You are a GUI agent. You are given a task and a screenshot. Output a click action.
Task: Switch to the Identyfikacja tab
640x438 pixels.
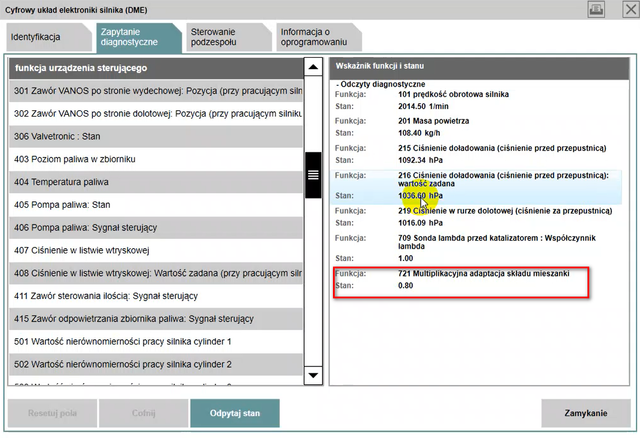pos(48,37)
